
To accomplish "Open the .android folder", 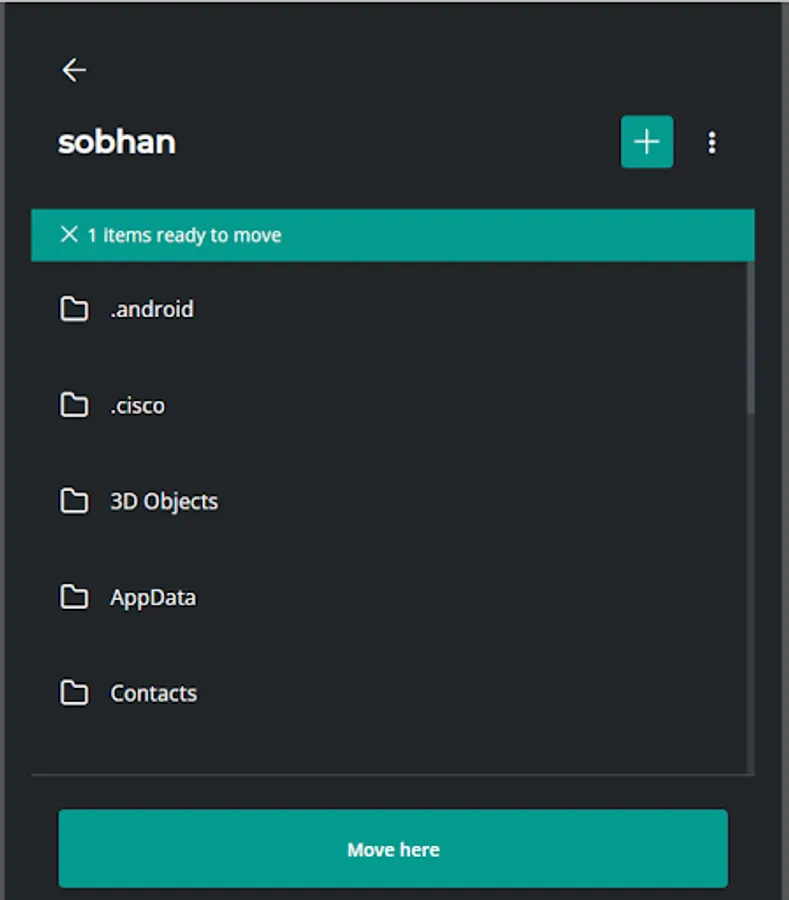I will (152, 309).
